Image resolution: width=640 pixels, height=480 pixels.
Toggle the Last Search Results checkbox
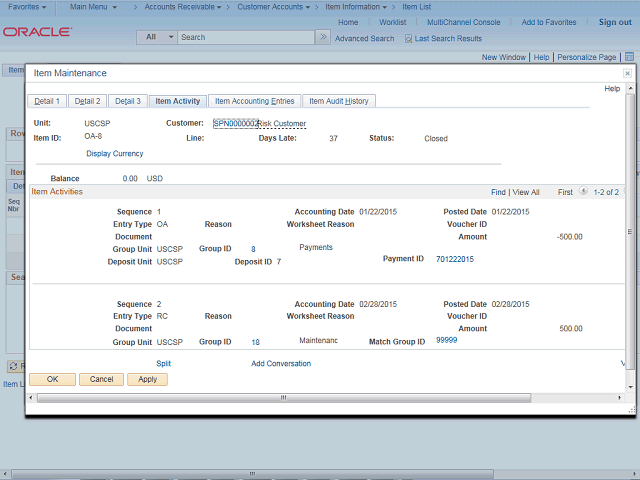[x=408, y=38]
